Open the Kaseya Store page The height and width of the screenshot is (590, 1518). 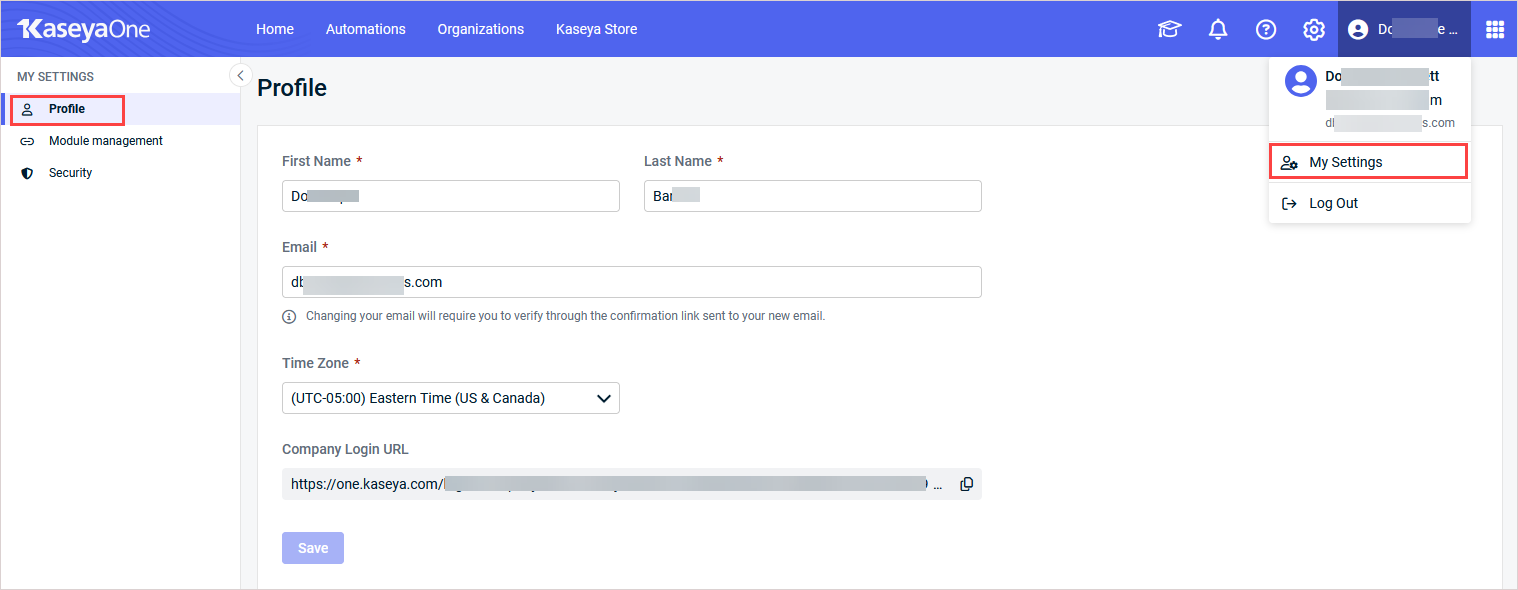[596, 29]
